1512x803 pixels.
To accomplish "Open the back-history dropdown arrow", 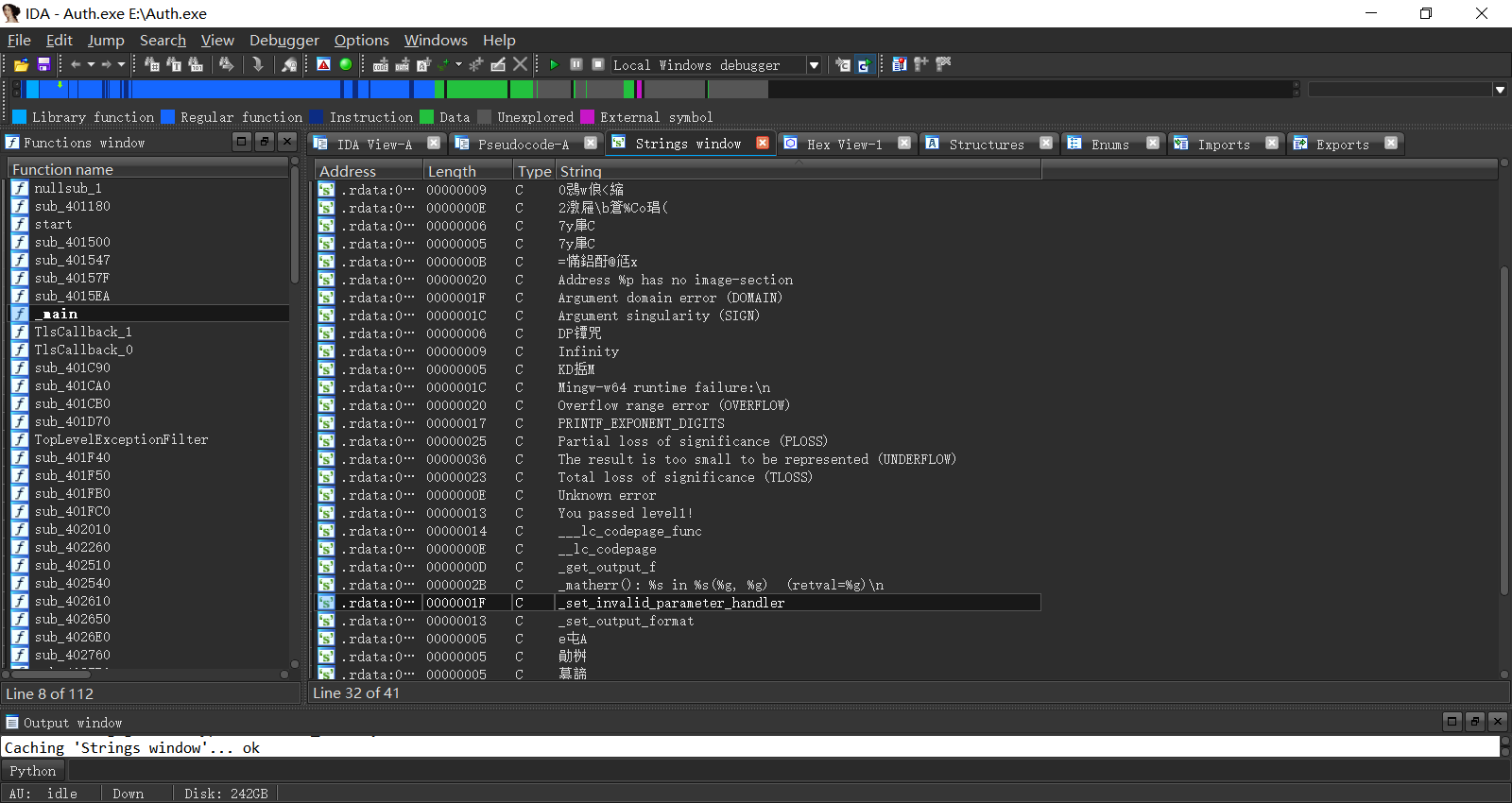I will [91, 64].
